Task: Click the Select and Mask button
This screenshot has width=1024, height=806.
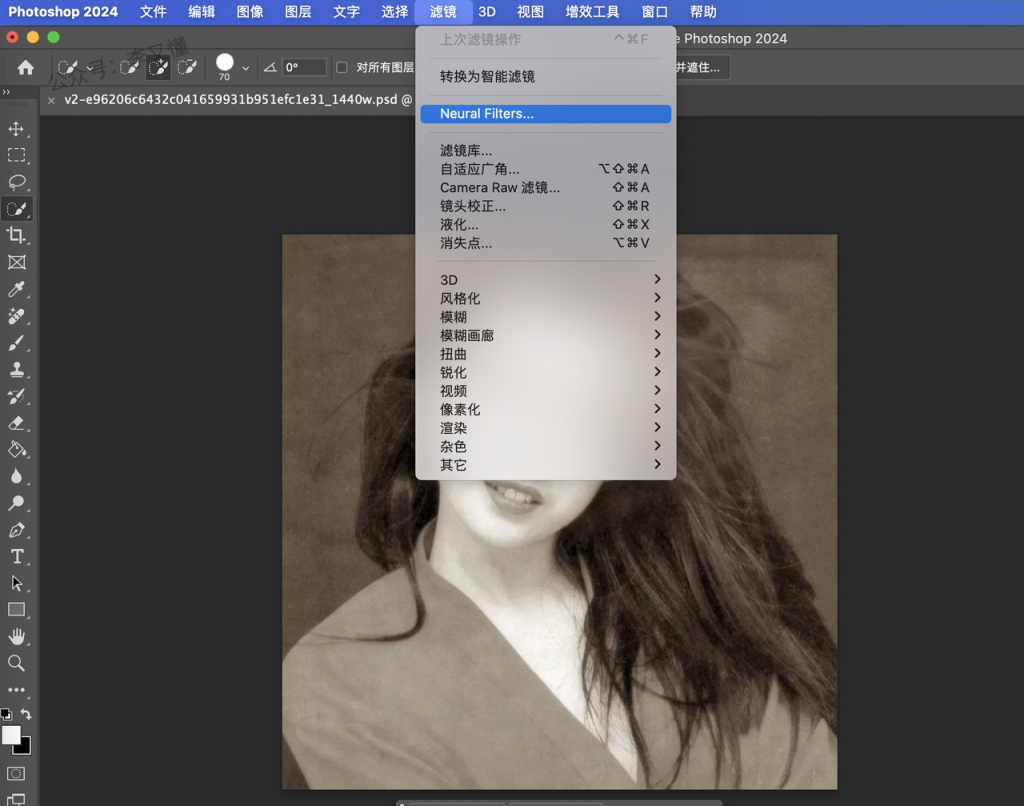Action: click(701, 67)
